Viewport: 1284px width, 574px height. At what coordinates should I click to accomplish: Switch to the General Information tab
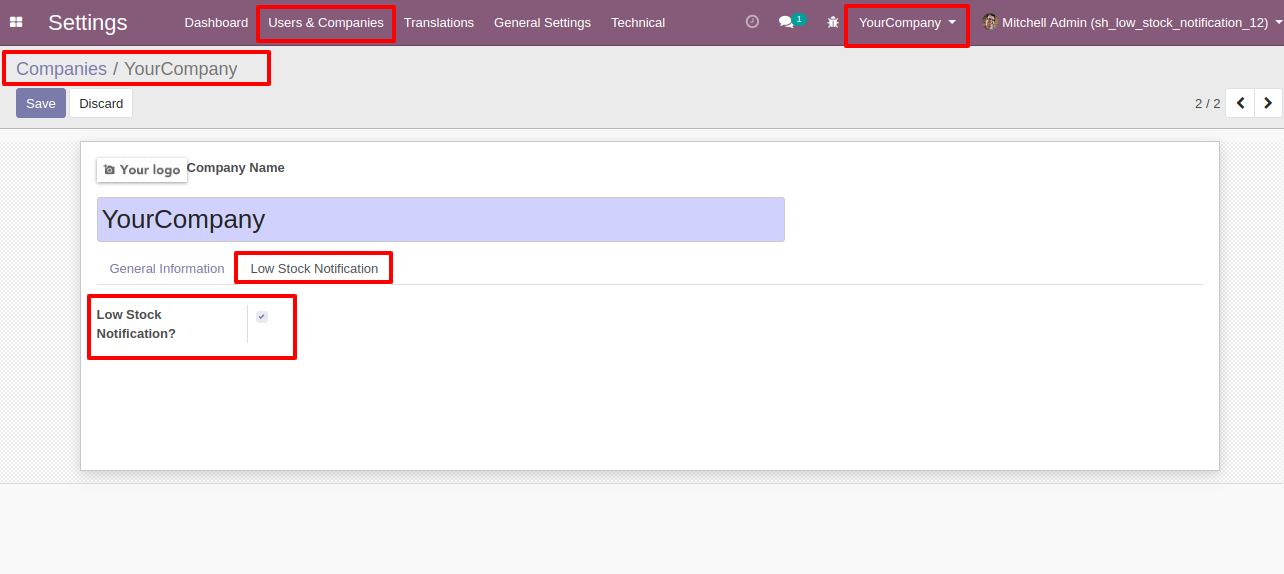click(x=167, y=268)
